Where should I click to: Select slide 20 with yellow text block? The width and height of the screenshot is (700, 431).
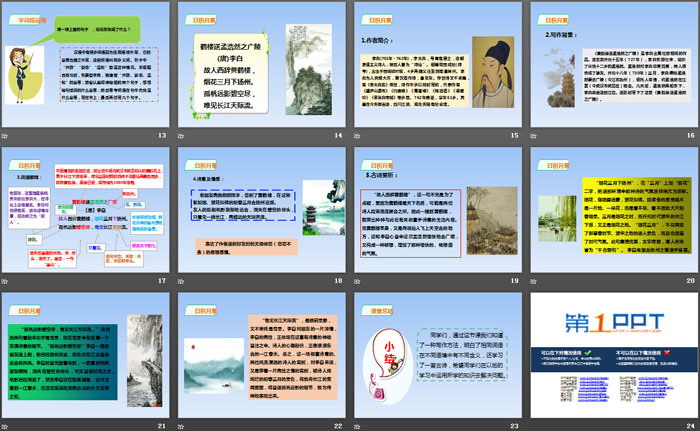(614, 210)
